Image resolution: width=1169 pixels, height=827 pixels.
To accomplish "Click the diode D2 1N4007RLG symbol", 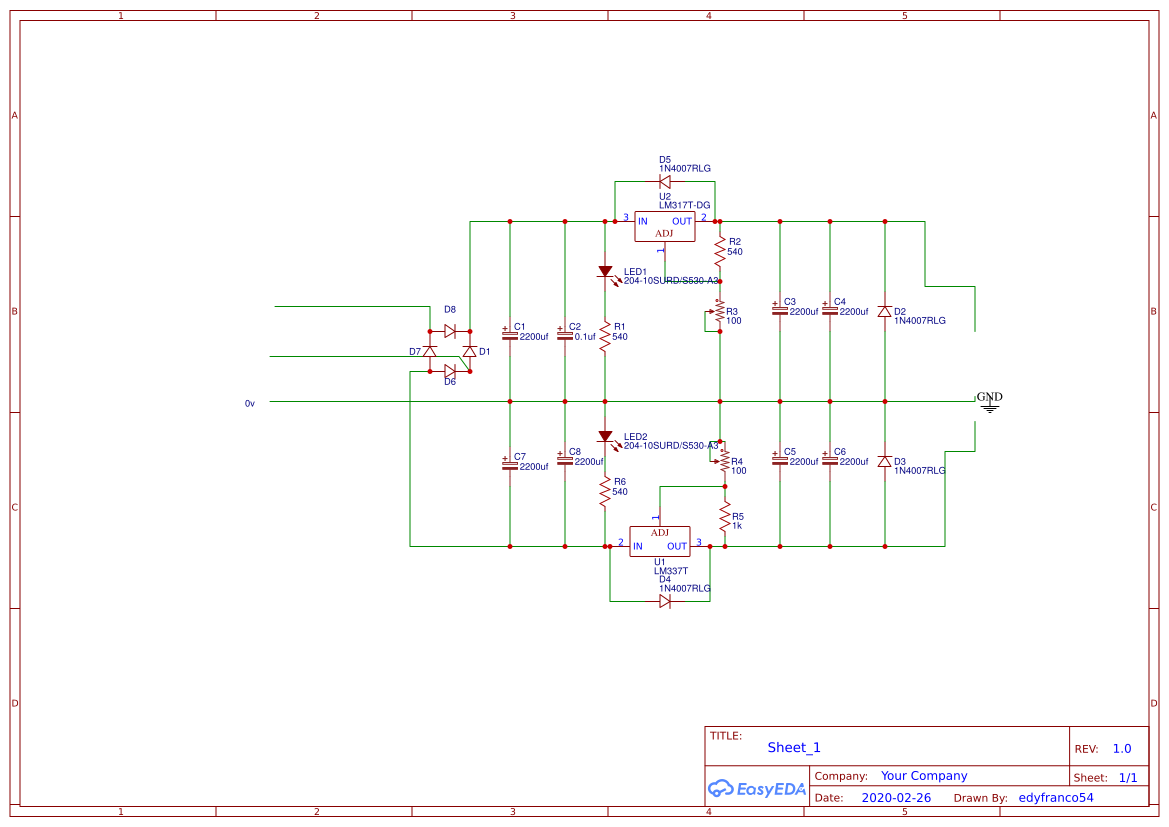I will 884,313.
